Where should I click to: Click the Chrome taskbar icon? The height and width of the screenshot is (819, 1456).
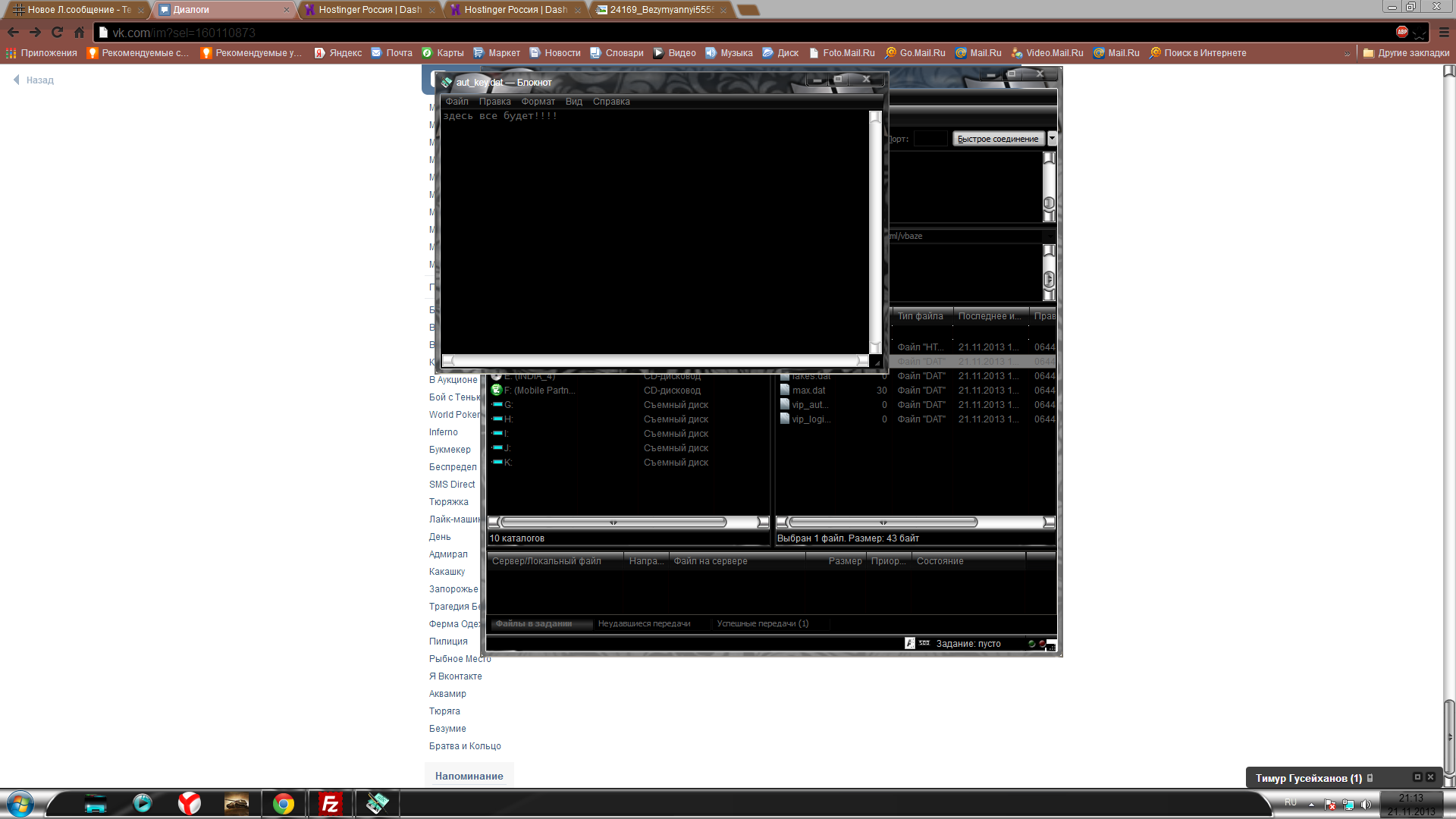point(284,804)
